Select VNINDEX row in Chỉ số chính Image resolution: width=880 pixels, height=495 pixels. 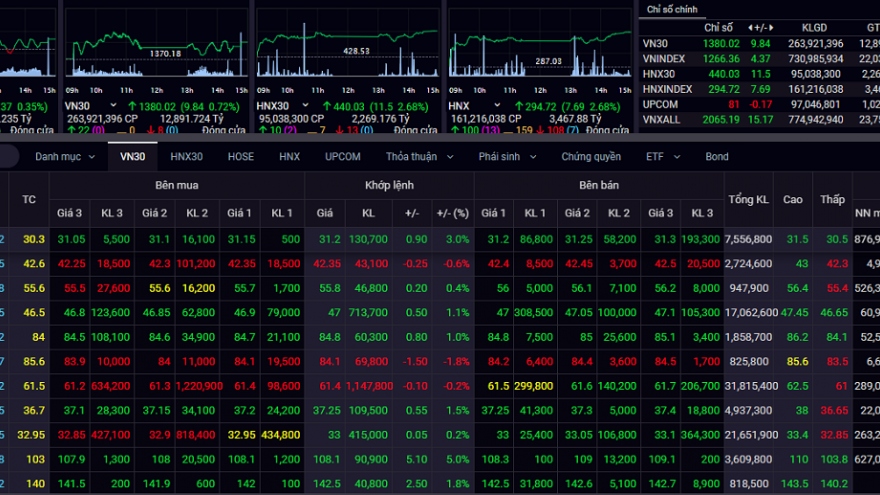[x=759, y=58]
